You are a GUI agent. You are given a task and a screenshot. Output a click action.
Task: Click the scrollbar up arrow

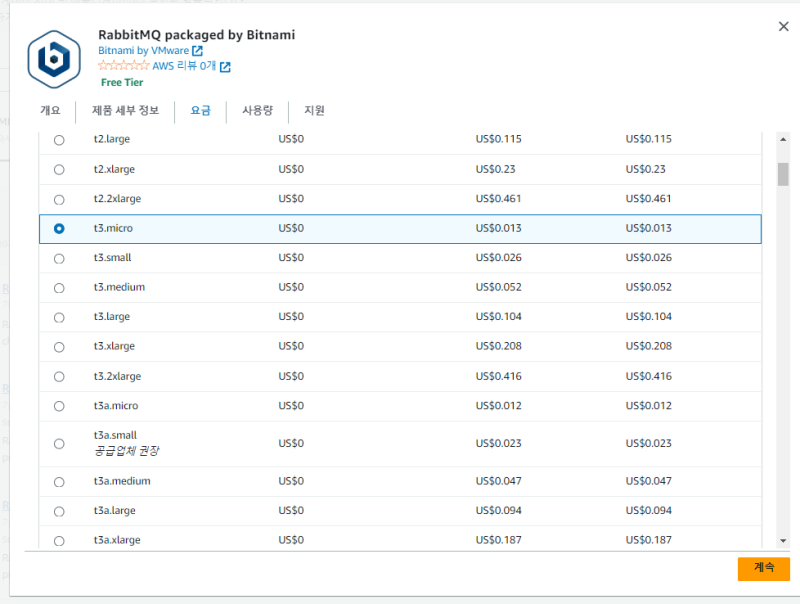click(783, 139)
